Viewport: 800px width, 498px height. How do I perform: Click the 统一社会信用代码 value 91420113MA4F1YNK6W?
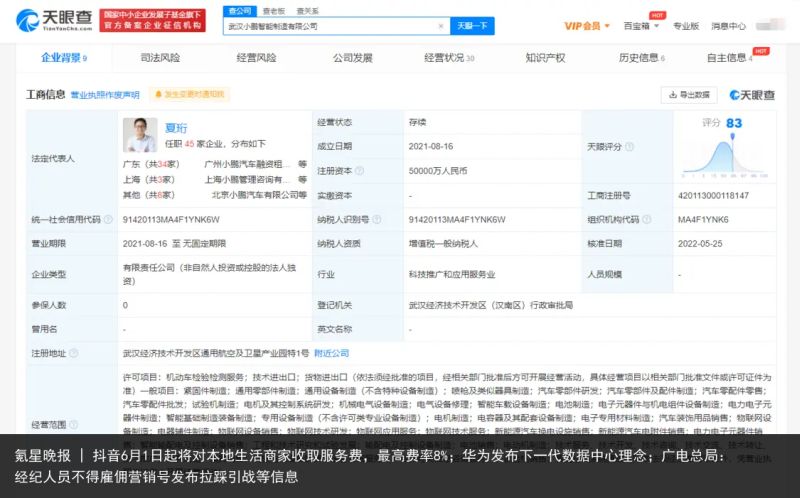pyautogui.click(x=171, y=219)
